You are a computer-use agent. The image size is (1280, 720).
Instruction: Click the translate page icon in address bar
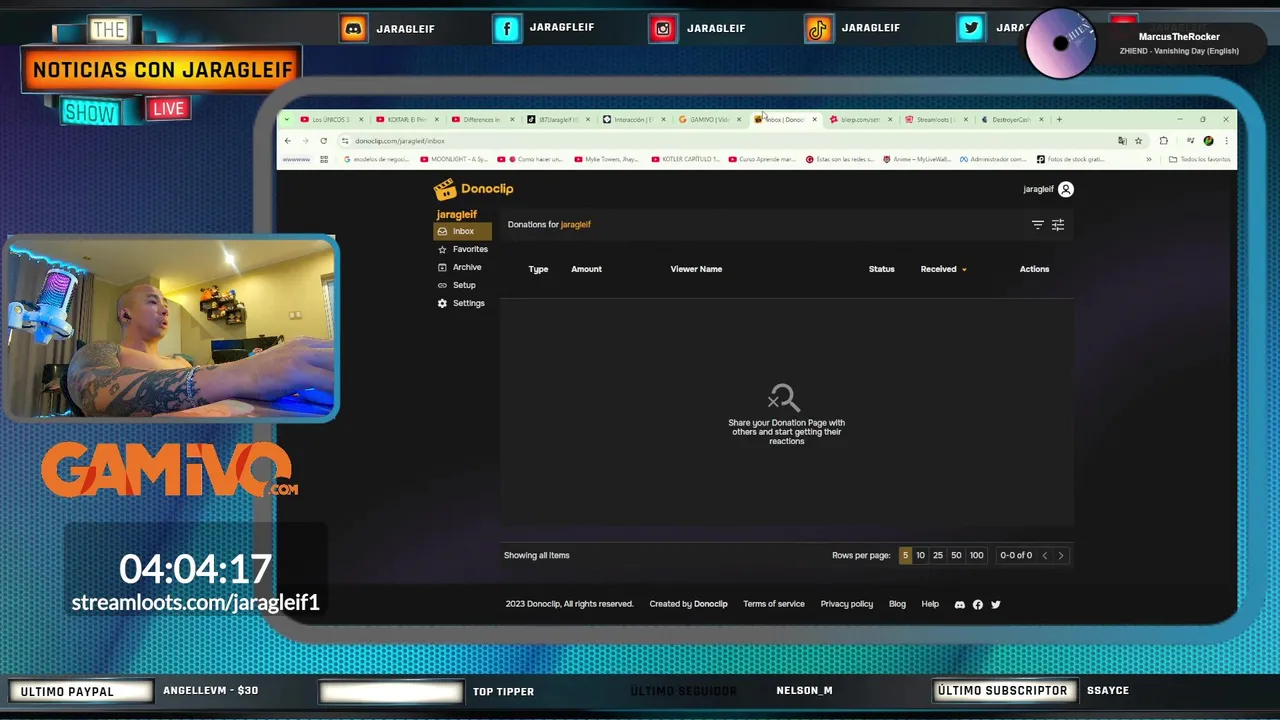tap(1122, 141)
